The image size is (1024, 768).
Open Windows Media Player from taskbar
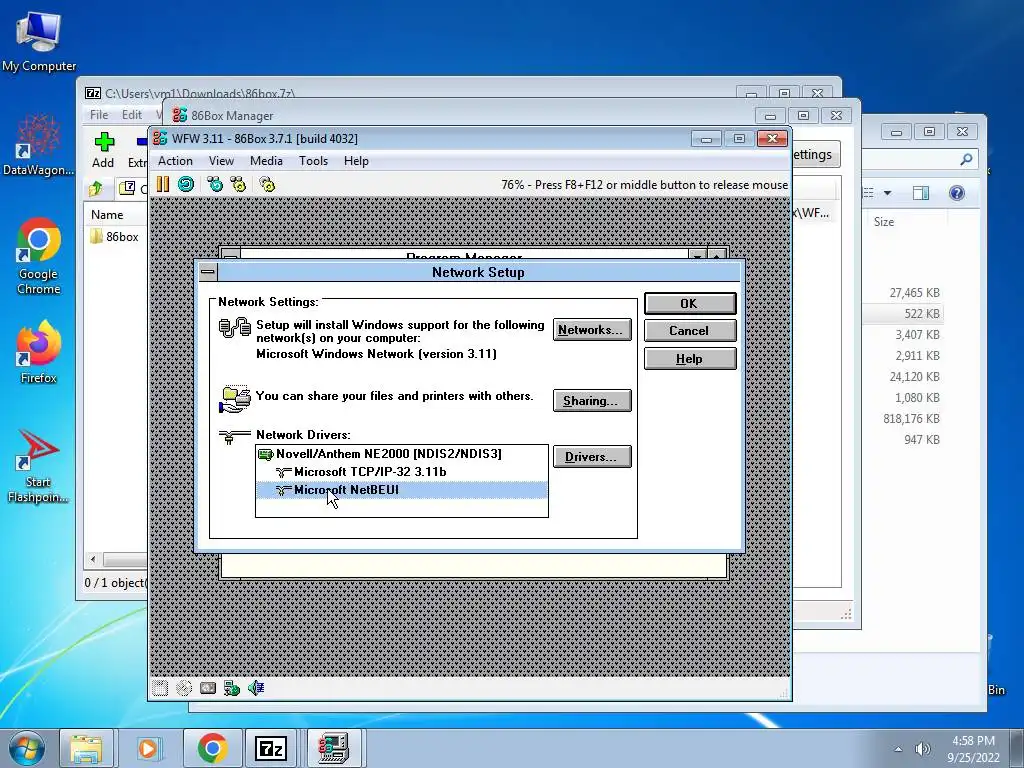(x=148, y=748)
